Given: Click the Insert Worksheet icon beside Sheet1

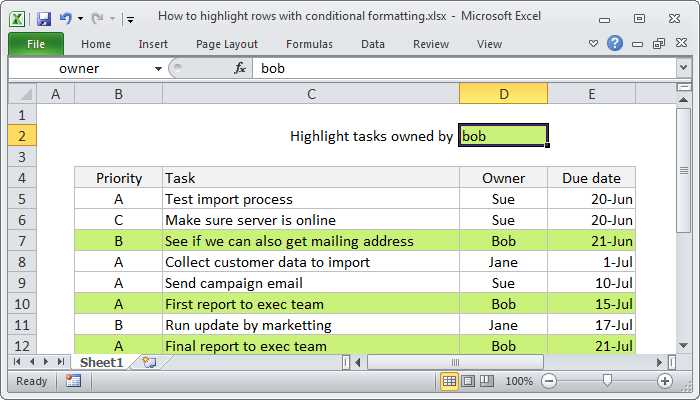Looking at the screenshot, I should click(149, 361).
